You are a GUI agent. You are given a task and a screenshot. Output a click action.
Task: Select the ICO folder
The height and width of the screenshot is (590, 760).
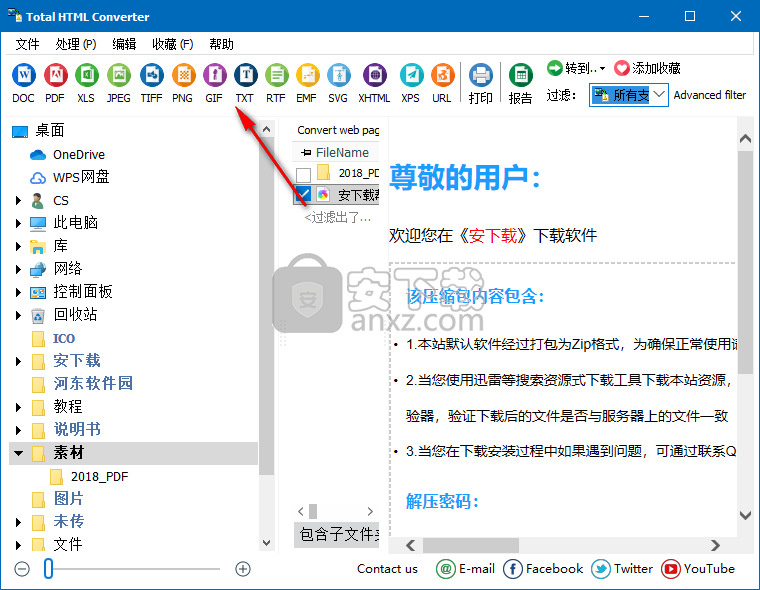click(63, 338)
